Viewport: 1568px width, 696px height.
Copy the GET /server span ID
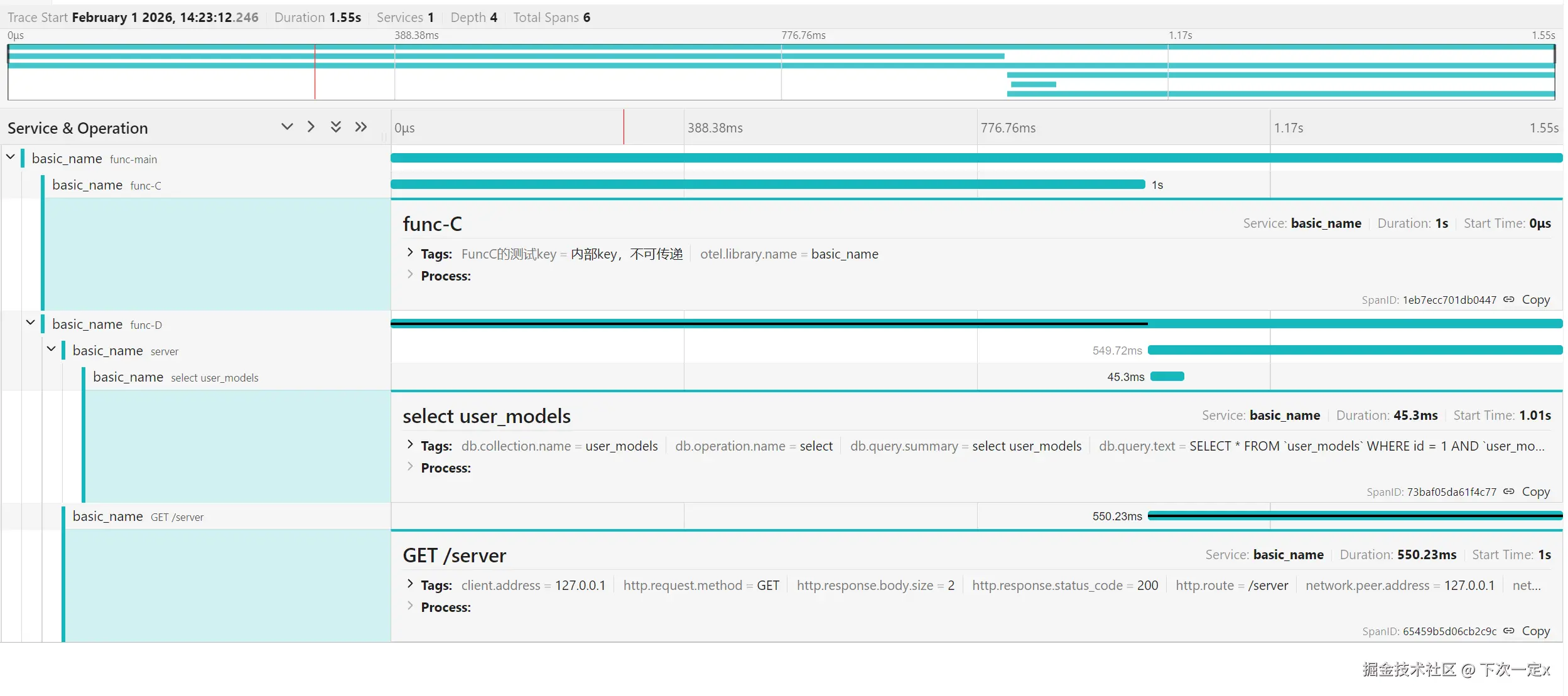1536,631
